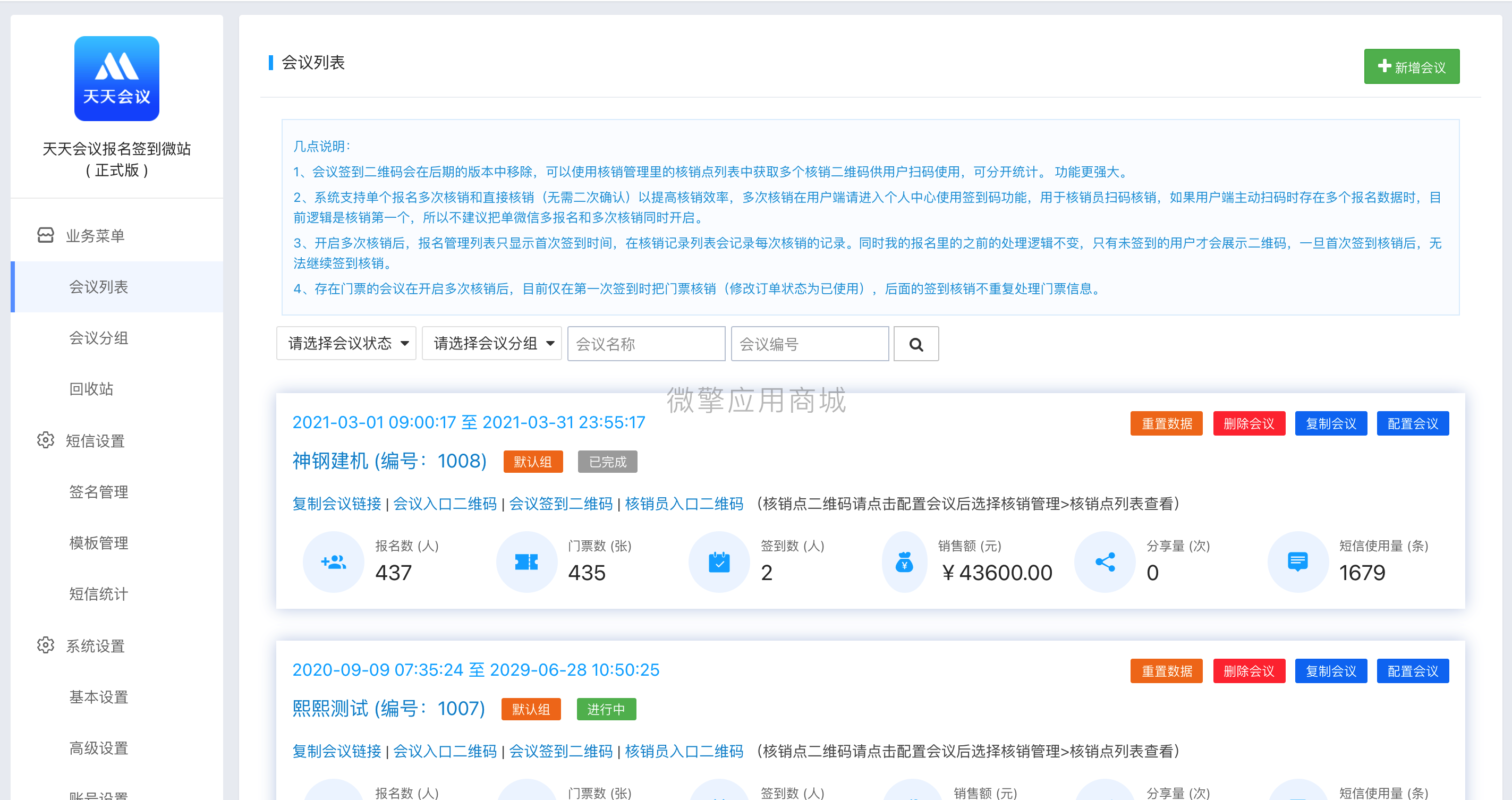Open the 请选择会议分组 dropdown
The height and width of the screenshot is (800, 1512).
[492, 344]
